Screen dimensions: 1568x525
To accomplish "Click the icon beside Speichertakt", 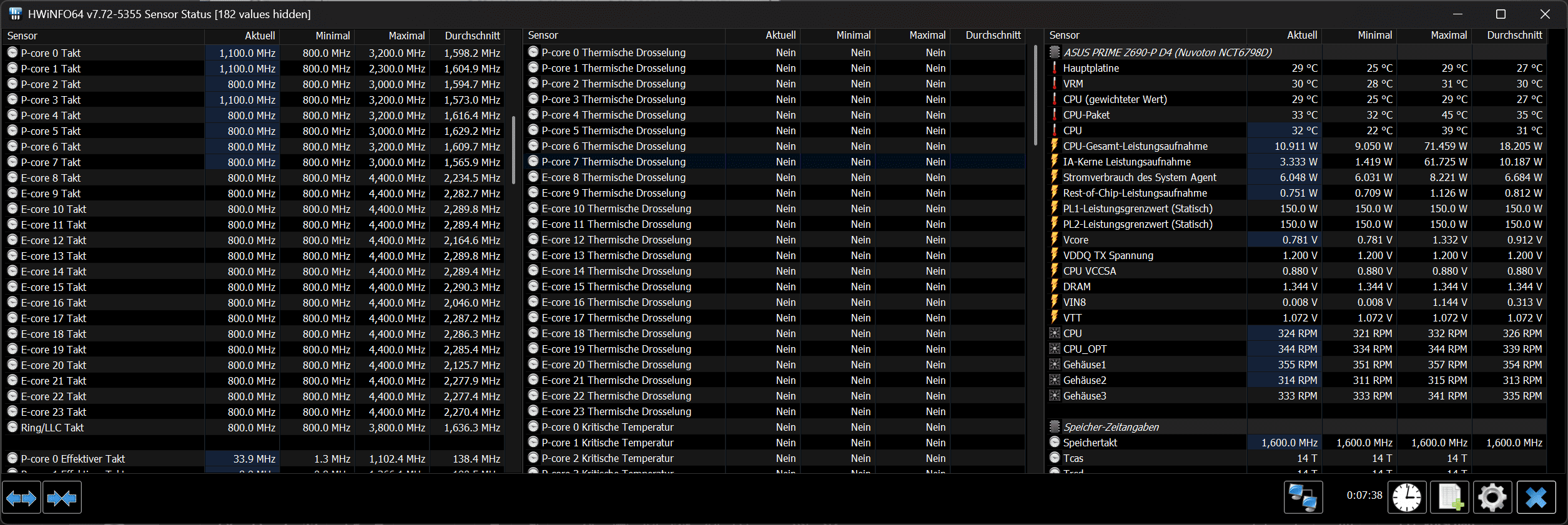I will tap(1055, 443).
